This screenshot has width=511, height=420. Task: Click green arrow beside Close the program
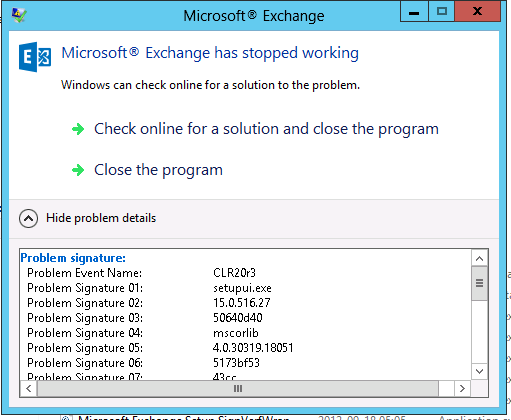point(78,170)
